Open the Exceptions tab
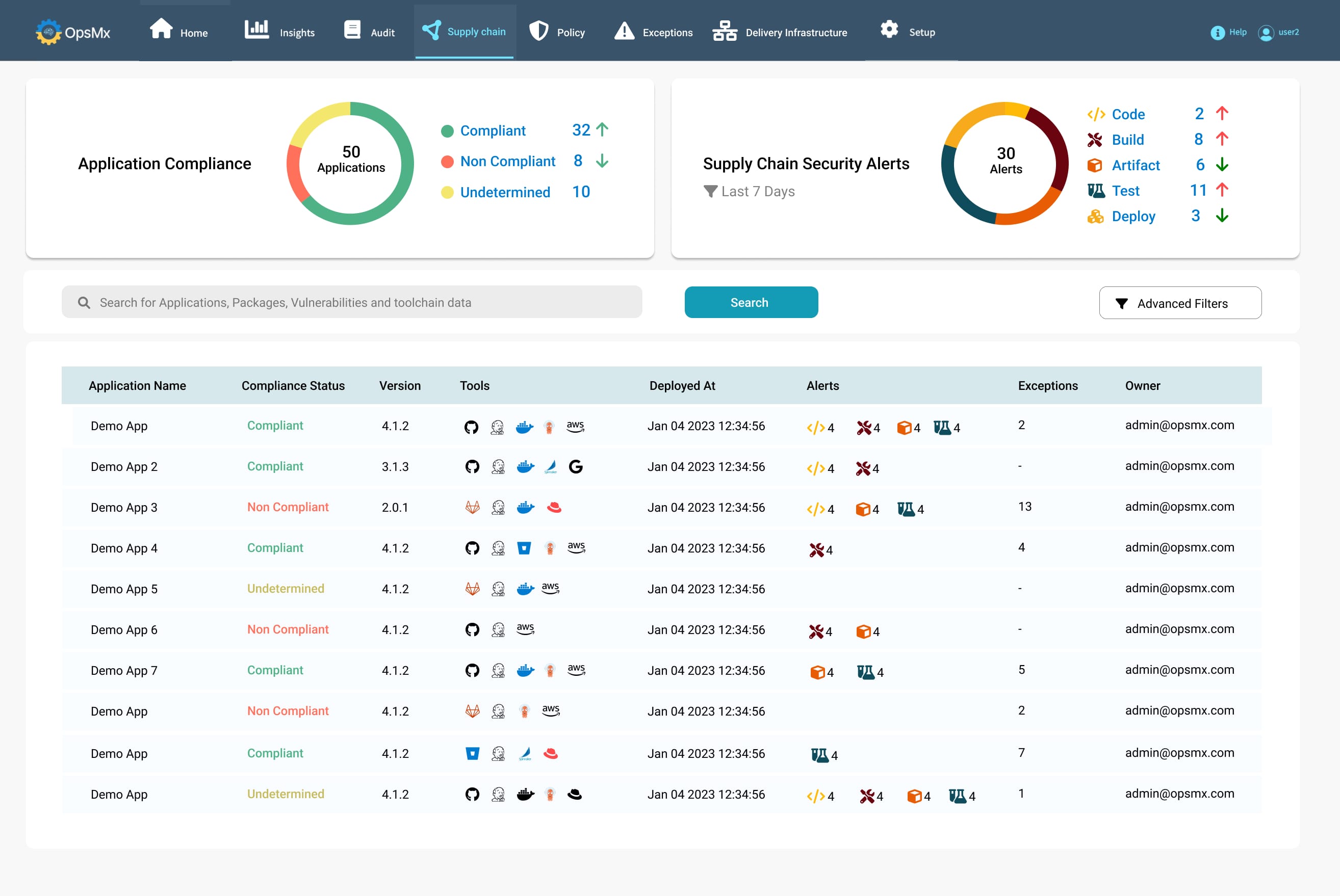1340x896 pixels. click(x=653, y=32)
